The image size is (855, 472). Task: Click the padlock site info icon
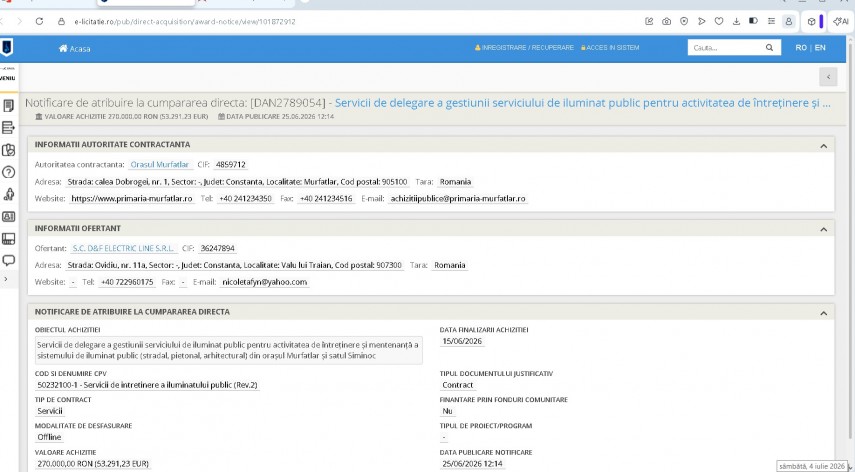pos(62,21)
